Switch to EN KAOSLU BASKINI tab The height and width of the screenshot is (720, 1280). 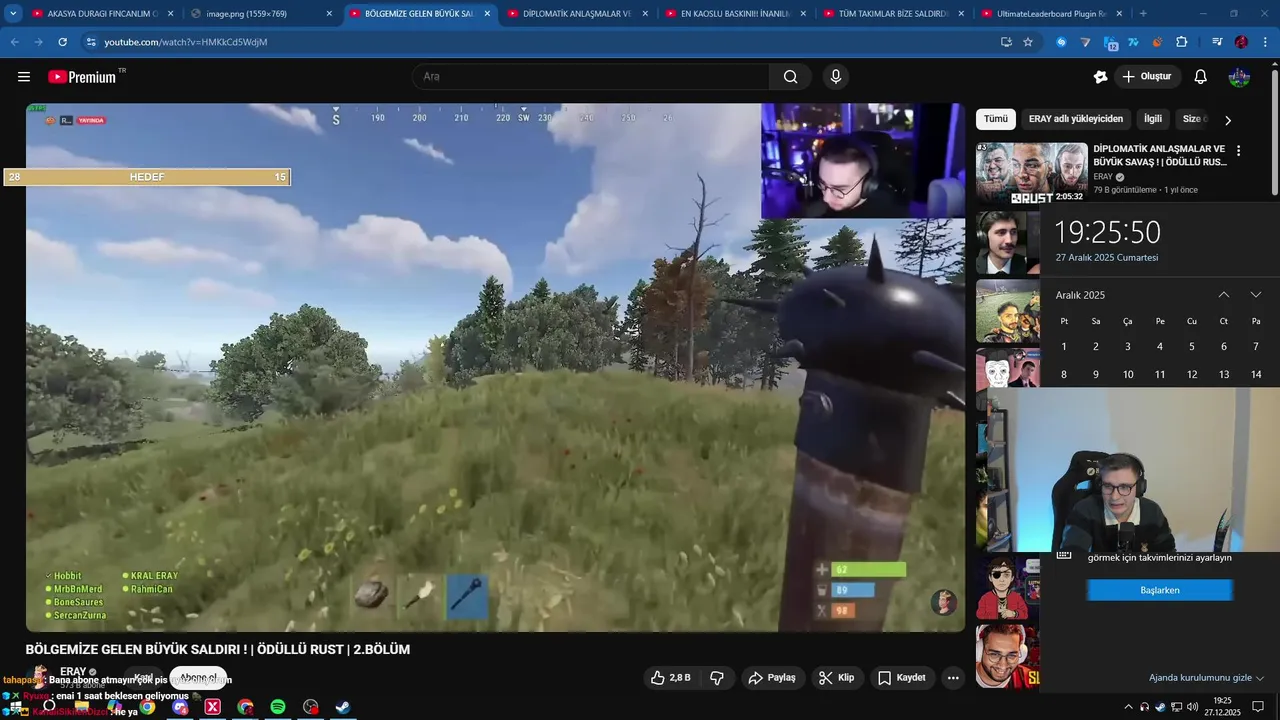(x=736, y=14)
